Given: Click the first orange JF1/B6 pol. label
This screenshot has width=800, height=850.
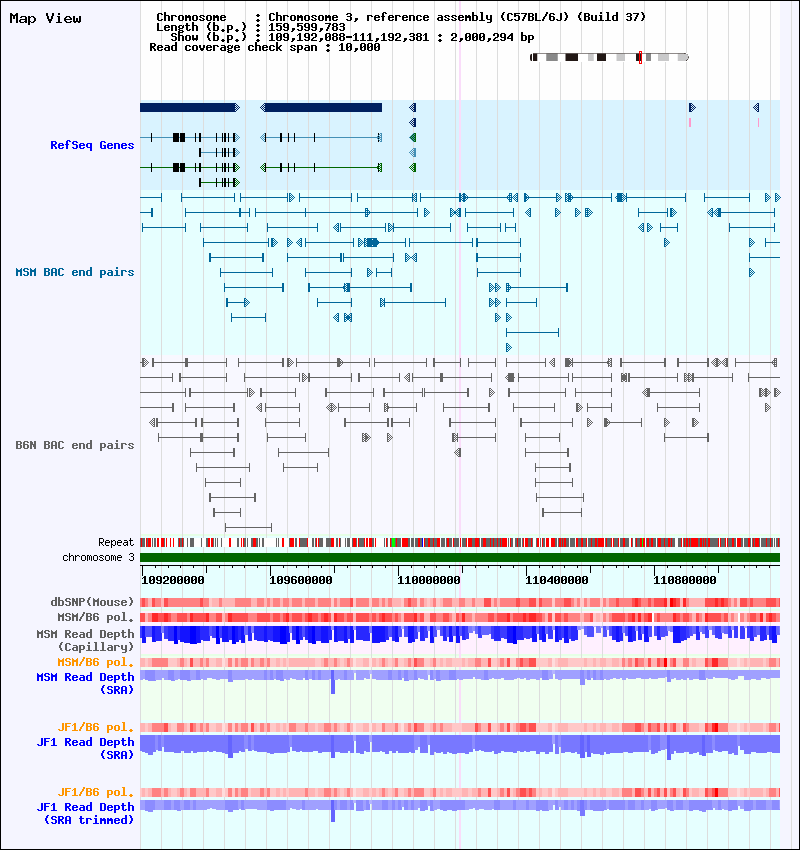Looking at the screenshot, I should click(95, 727).
